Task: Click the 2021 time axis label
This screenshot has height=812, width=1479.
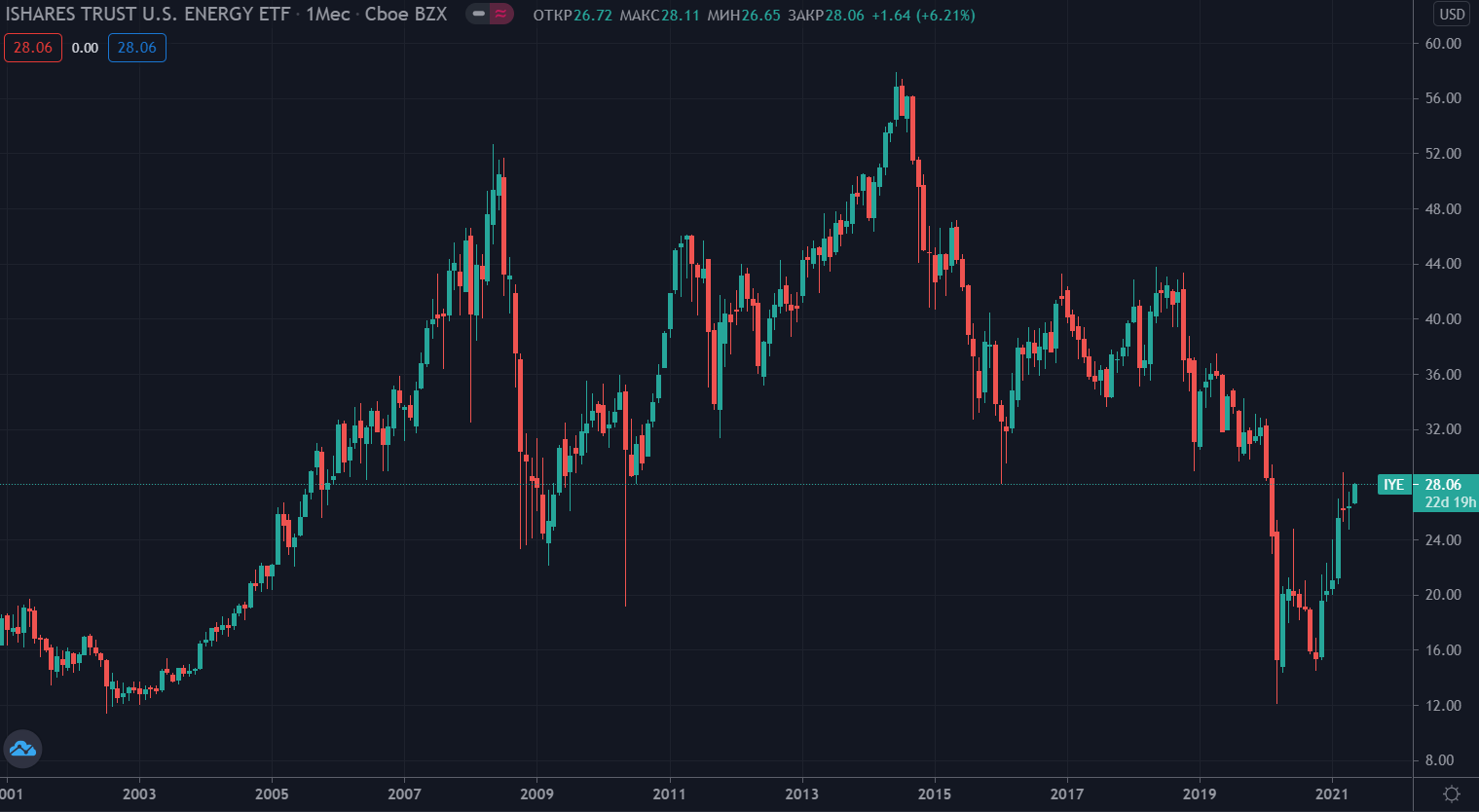Action: pyautogui.click(x=1332, y=794)
